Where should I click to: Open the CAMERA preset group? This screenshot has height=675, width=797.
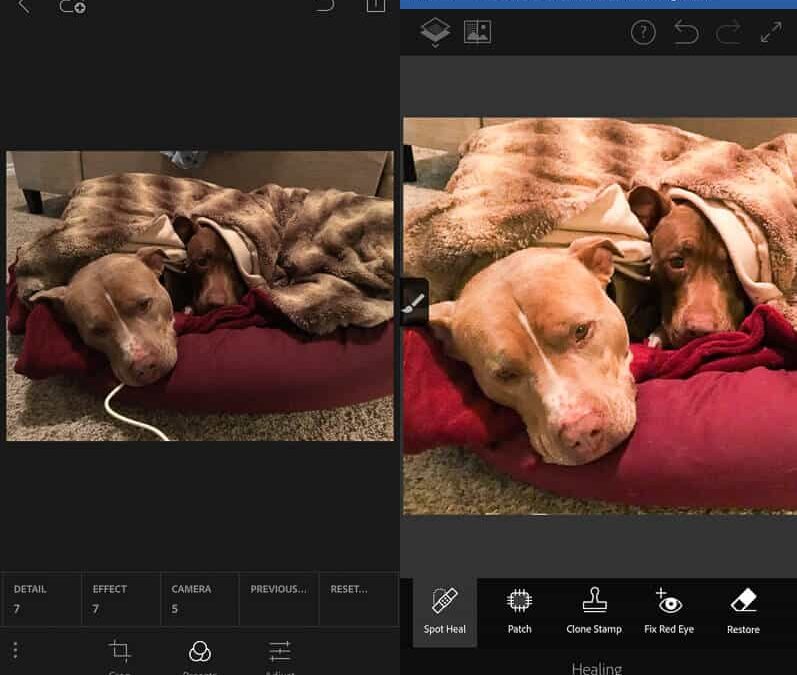200,599
